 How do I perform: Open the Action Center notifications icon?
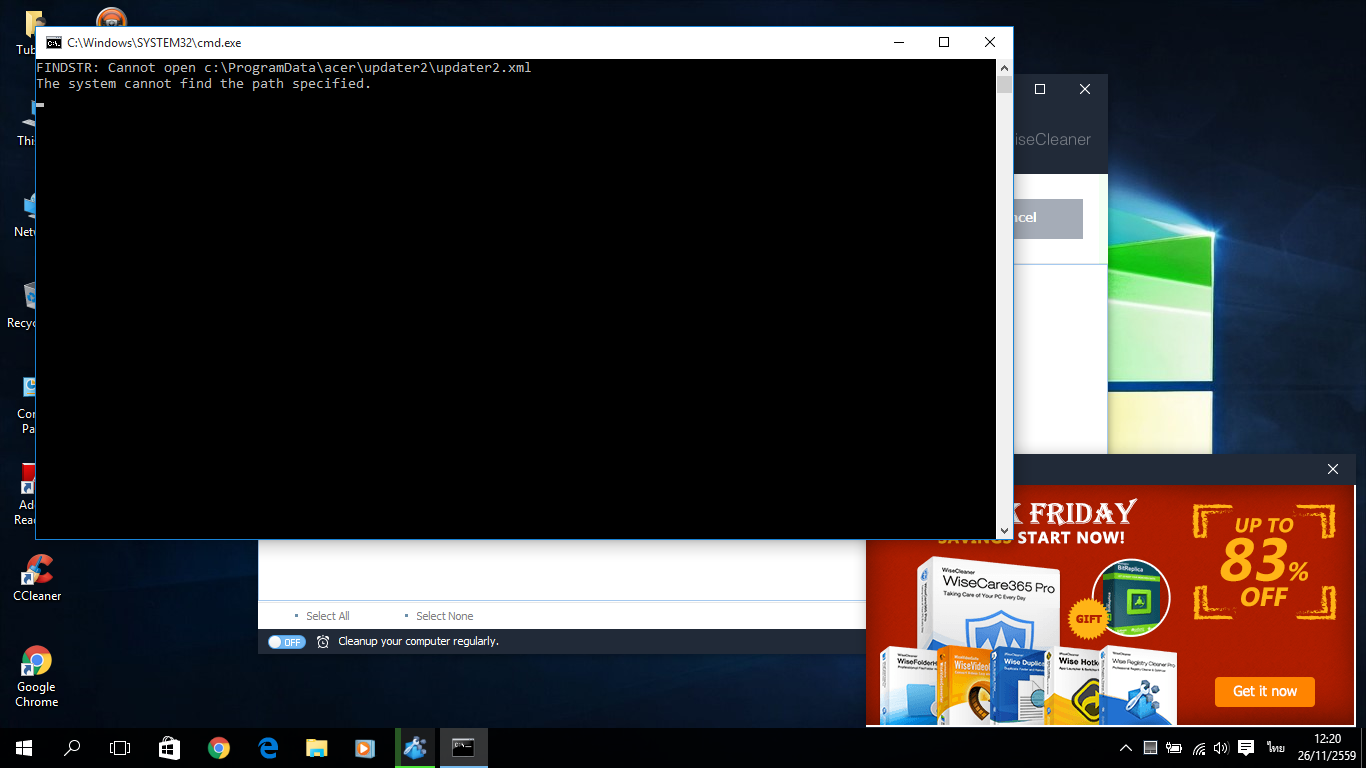1246,748
